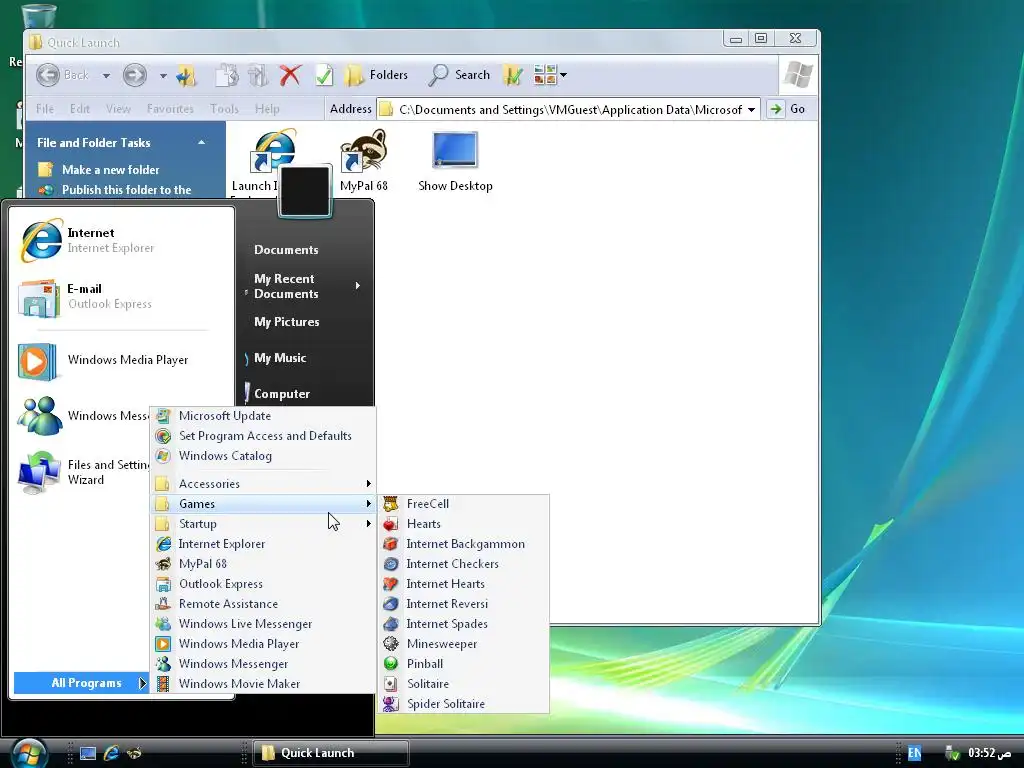The image size is (1024, 768).
Task: Click the Search toolbar button
Action: click(x=459, y=75)
